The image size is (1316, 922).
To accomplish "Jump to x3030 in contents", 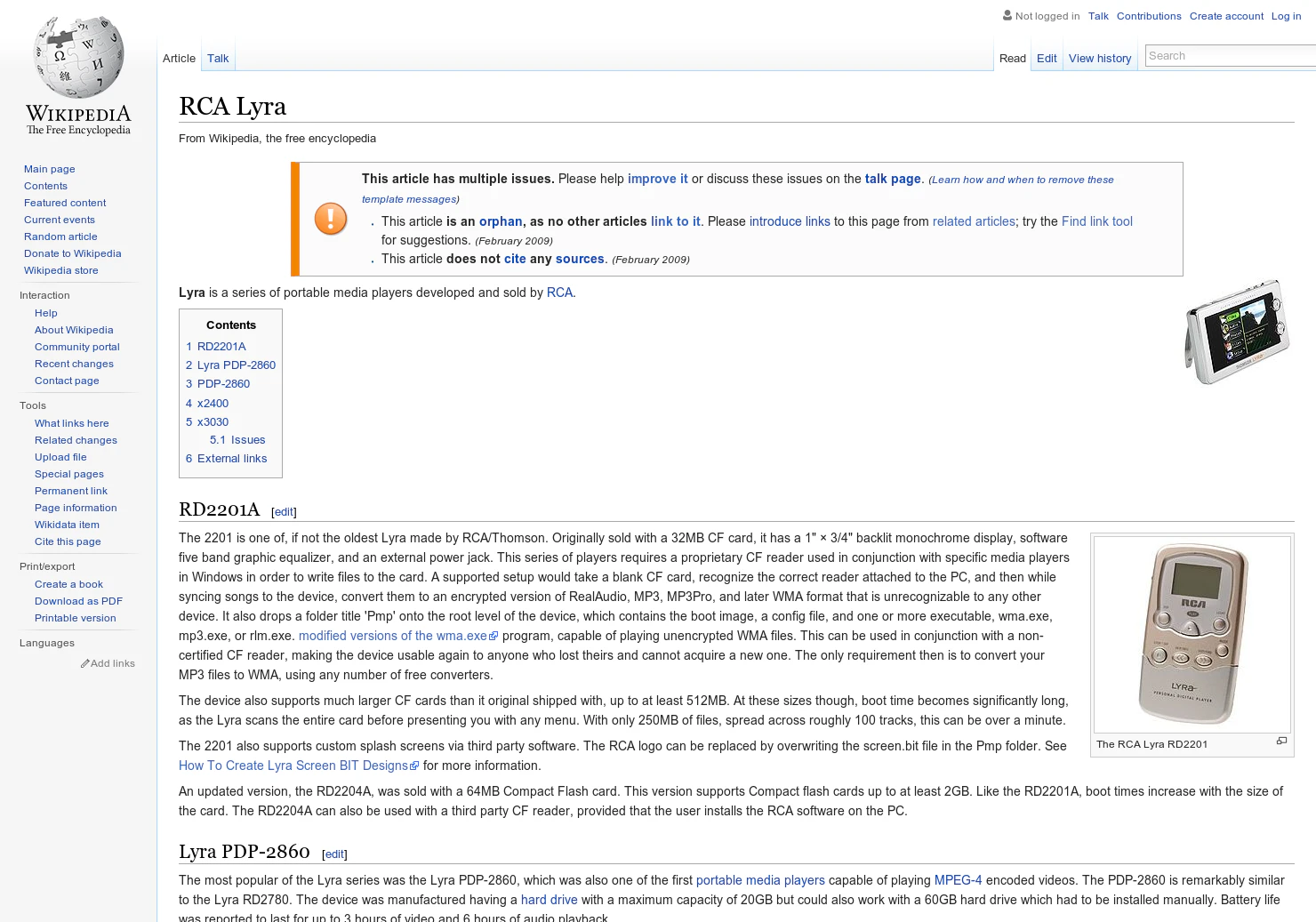I will point(207,422).
